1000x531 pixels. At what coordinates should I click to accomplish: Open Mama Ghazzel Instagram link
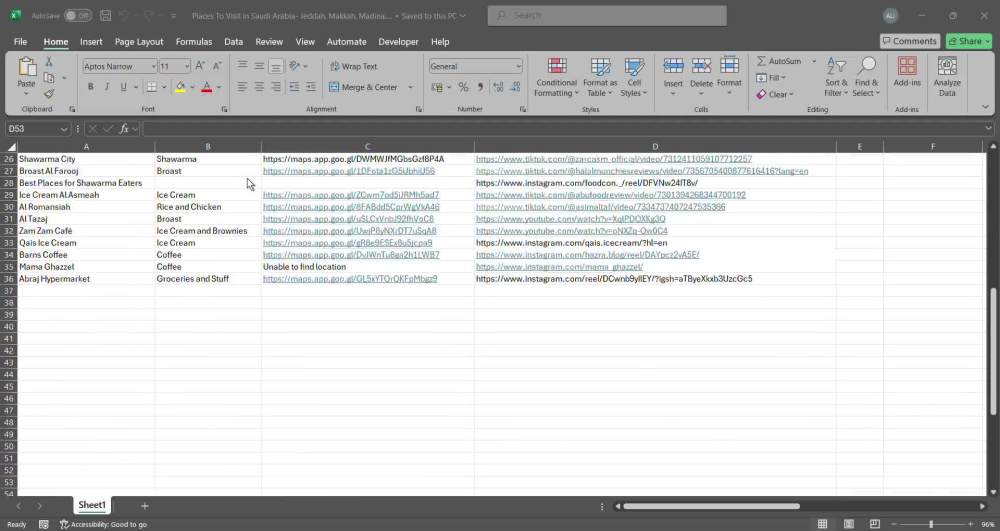tap(559, 266)
